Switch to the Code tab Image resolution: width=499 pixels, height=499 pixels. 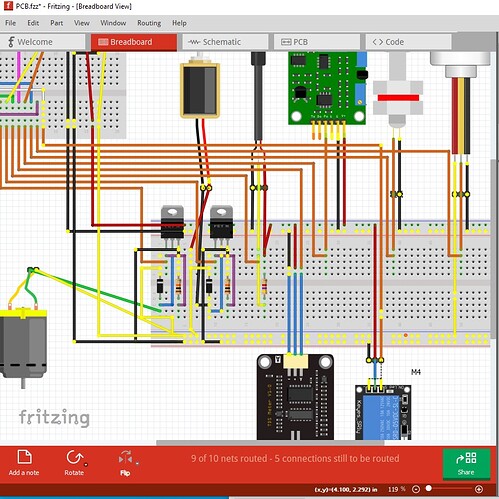408,42
